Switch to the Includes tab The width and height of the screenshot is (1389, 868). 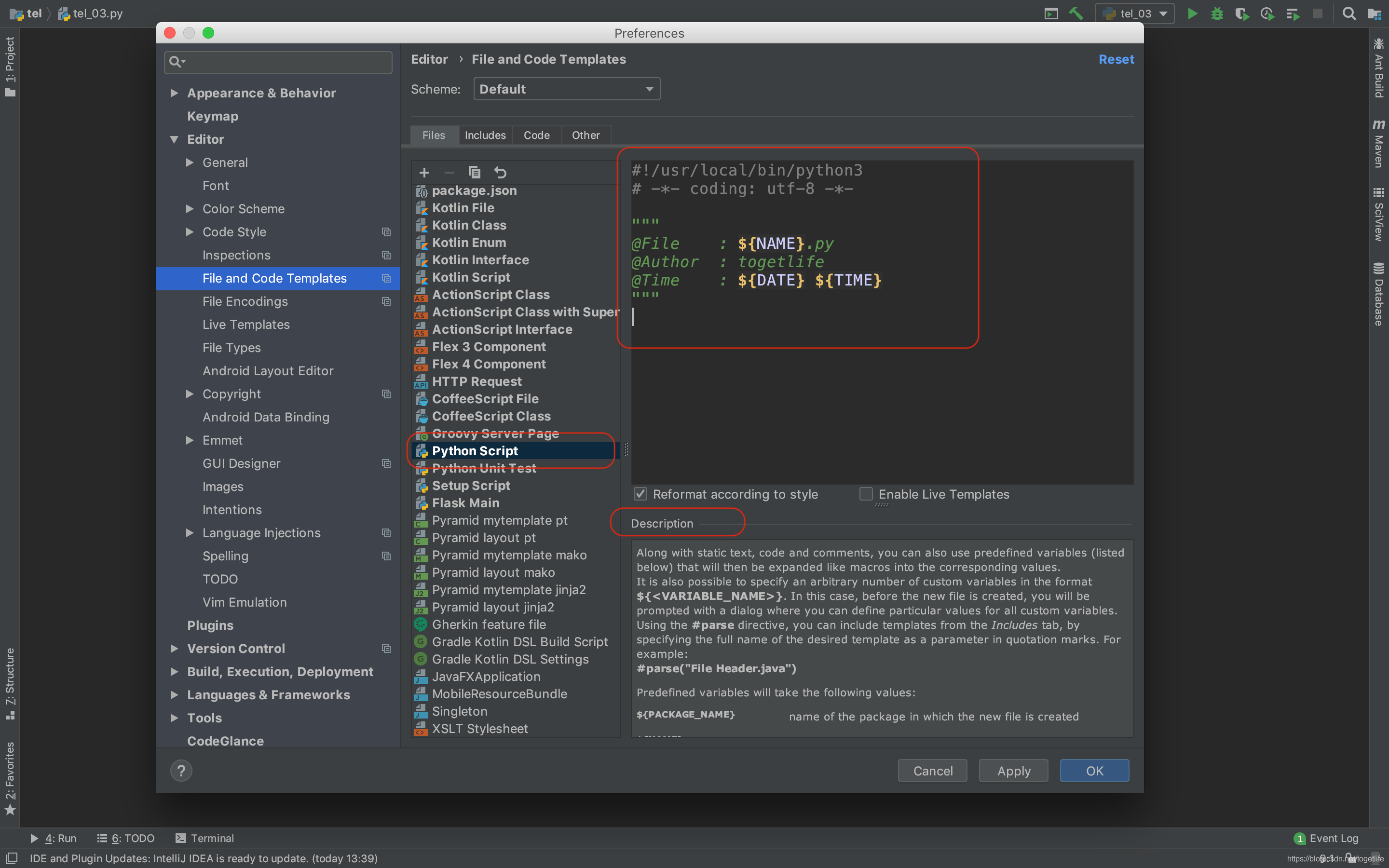point(485,135)
